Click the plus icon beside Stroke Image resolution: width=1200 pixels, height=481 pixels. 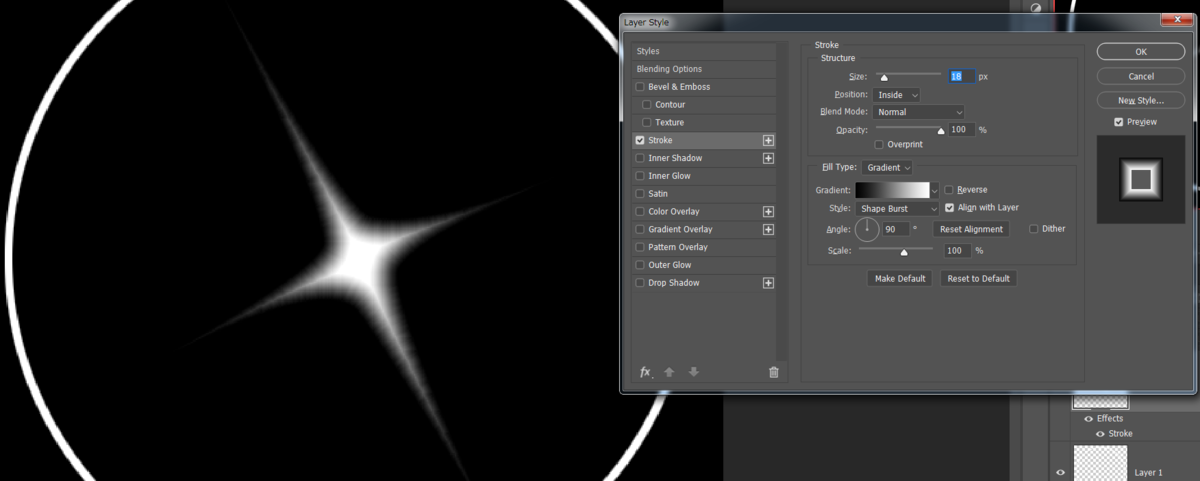[x=768, y=141]
